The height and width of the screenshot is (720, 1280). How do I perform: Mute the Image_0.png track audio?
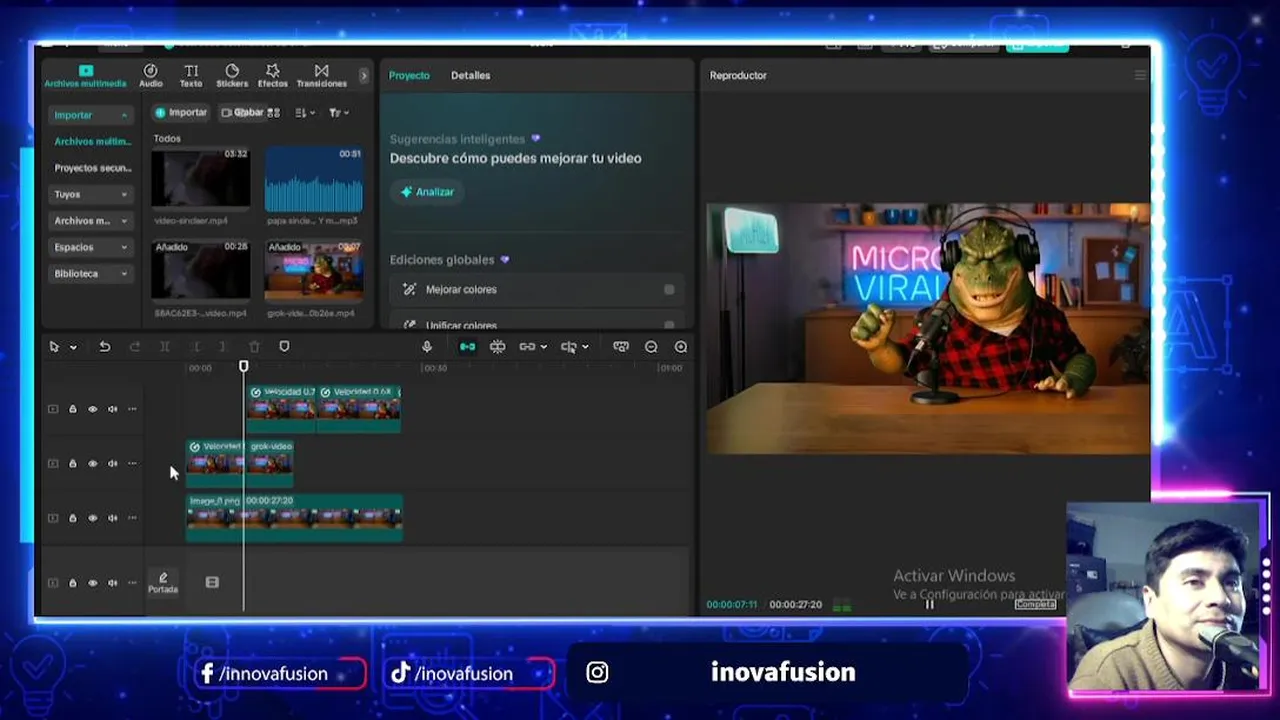pyautogui.click(x=112, y=518)
